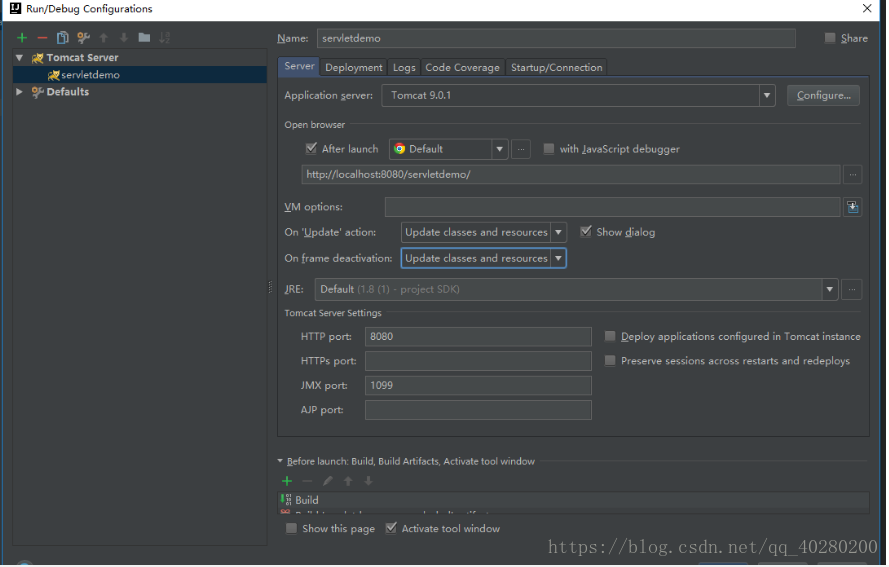The image size is (889, 567).
Task: Click the HTTPs port field
Action: (478, 361)
